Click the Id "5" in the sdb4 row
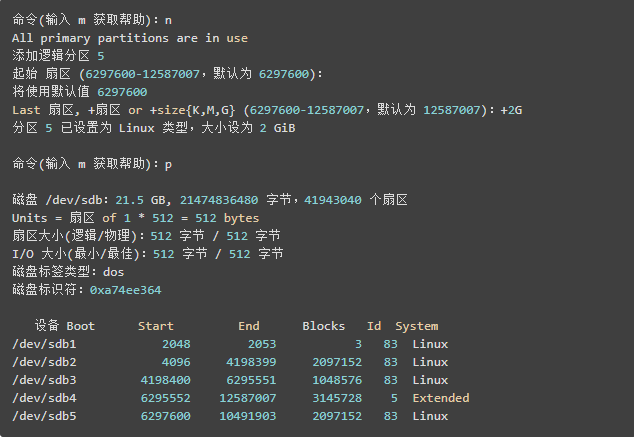 pos(394,398)
